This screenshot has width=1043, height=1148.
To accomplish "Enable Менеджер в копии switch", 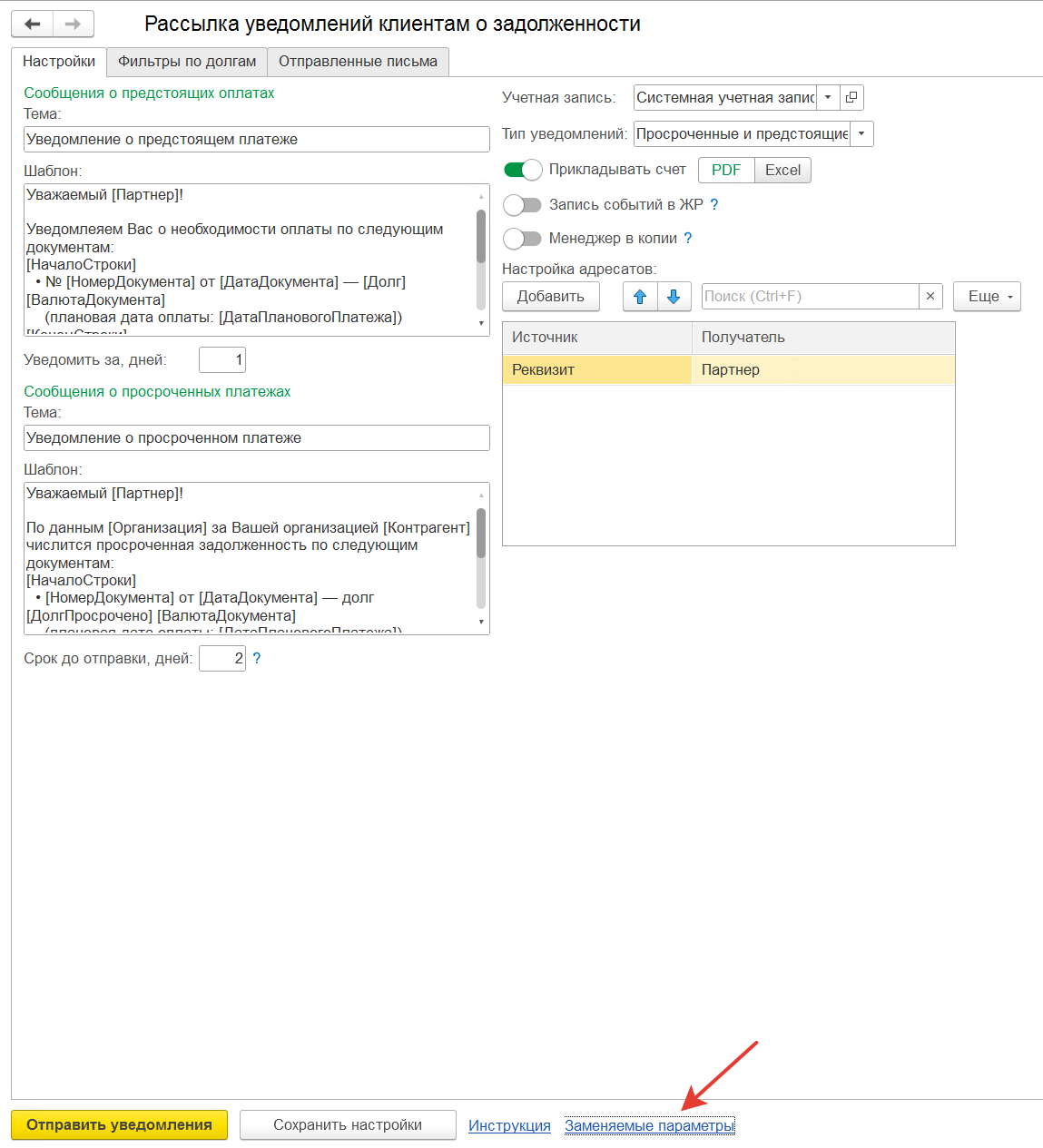I will (x=522, y=239).
